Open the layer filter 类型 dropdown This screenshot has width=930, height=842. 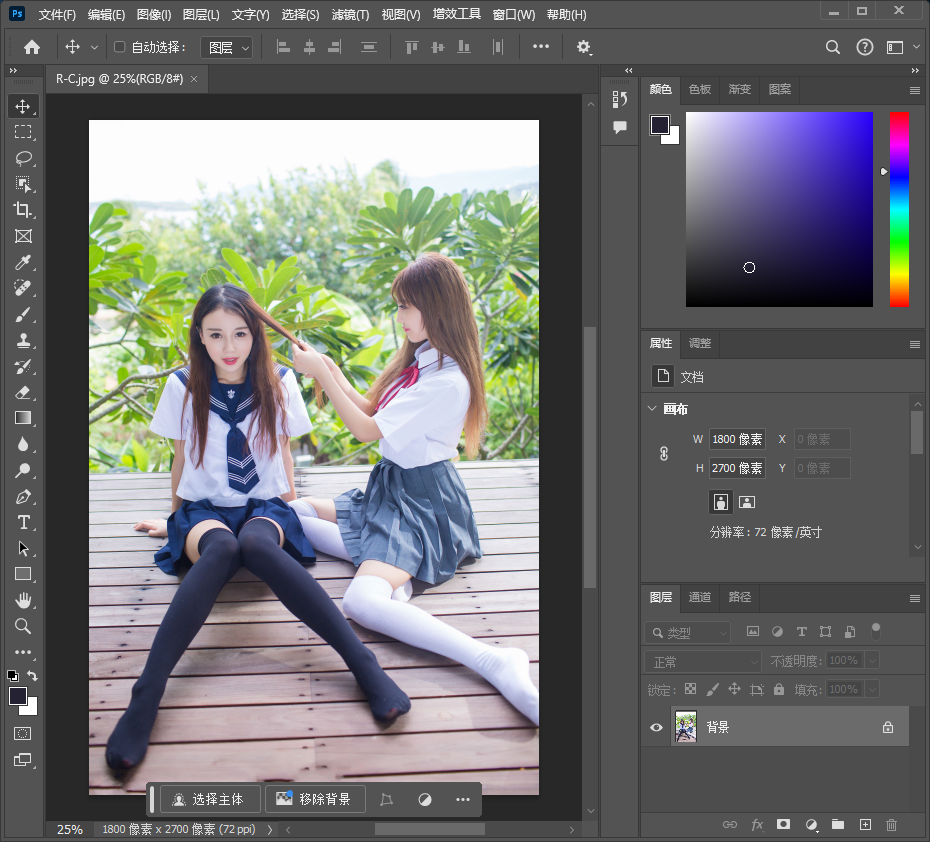pyautogui.click(x=687, y=631)
